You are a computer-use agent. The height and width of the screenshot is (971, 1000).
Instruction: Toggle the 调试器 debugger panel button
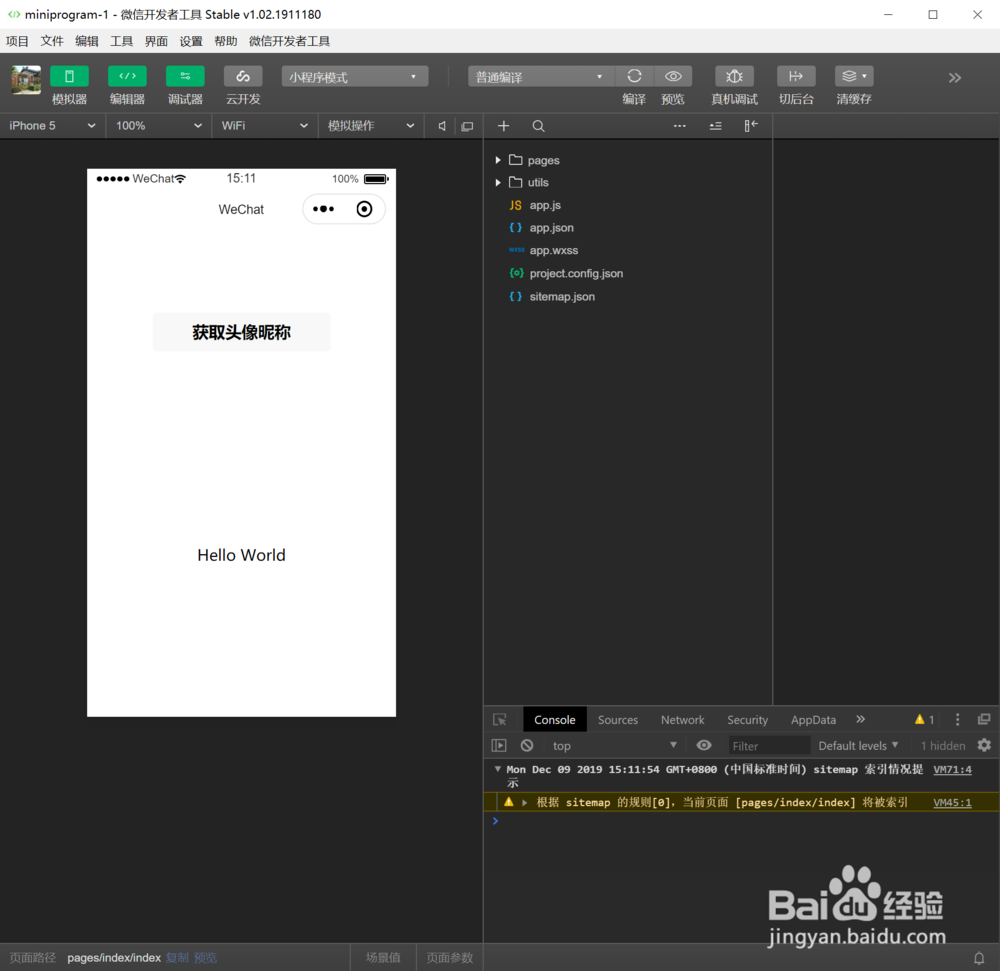click(185, 77)
